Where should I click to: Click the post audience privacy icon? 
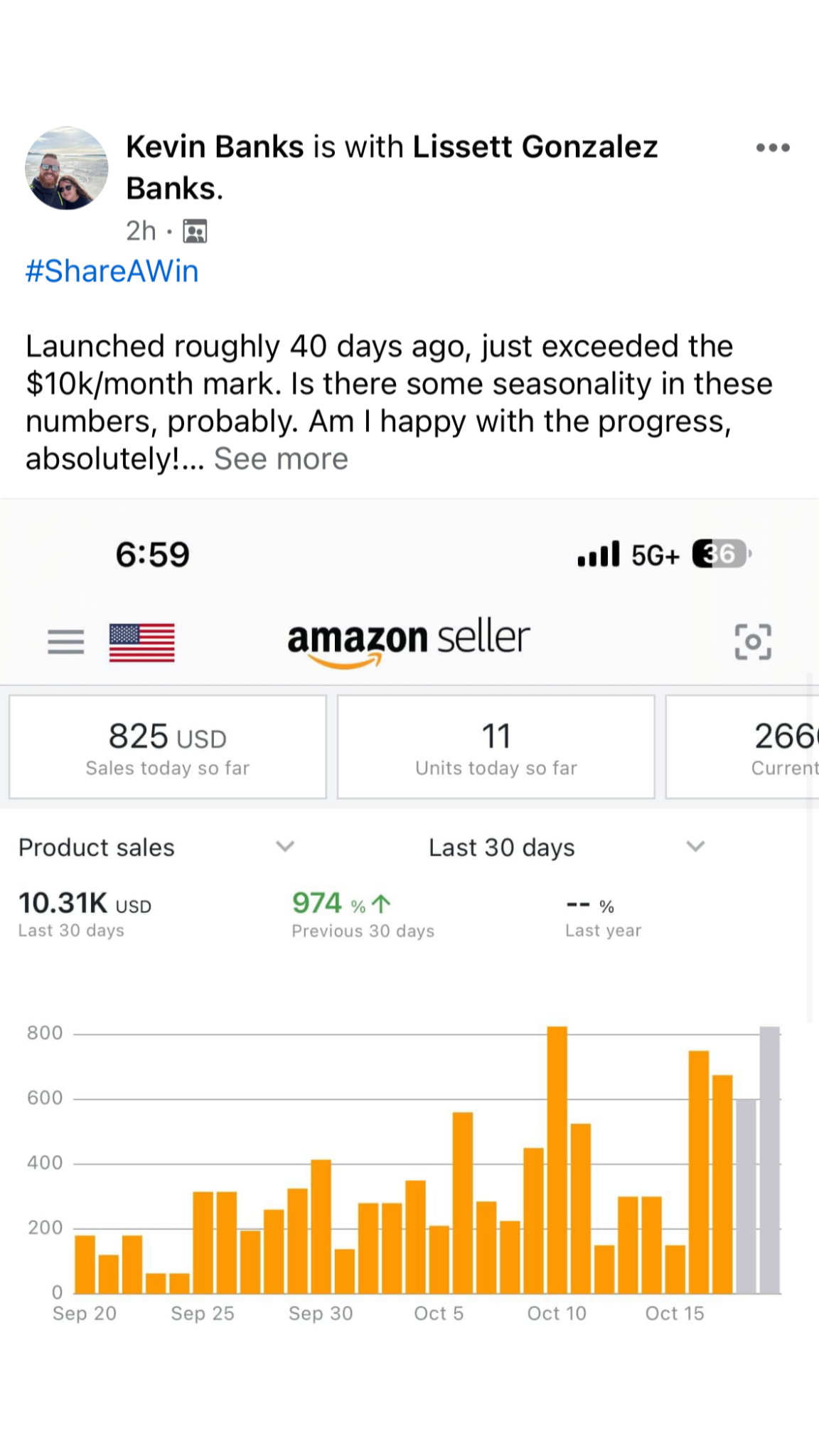(195, 232)
